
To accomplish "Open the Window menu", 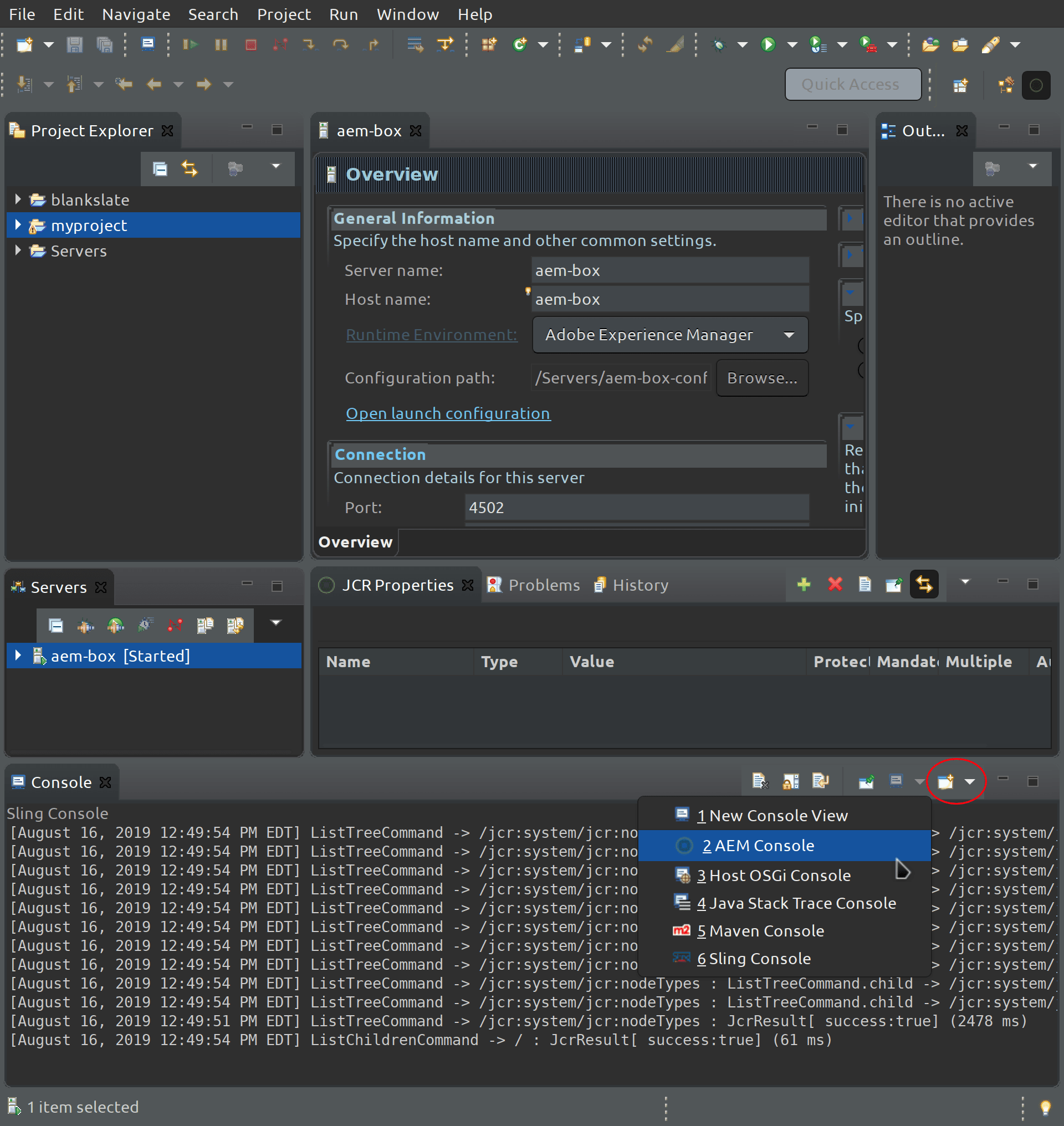I will coord(408,14).
